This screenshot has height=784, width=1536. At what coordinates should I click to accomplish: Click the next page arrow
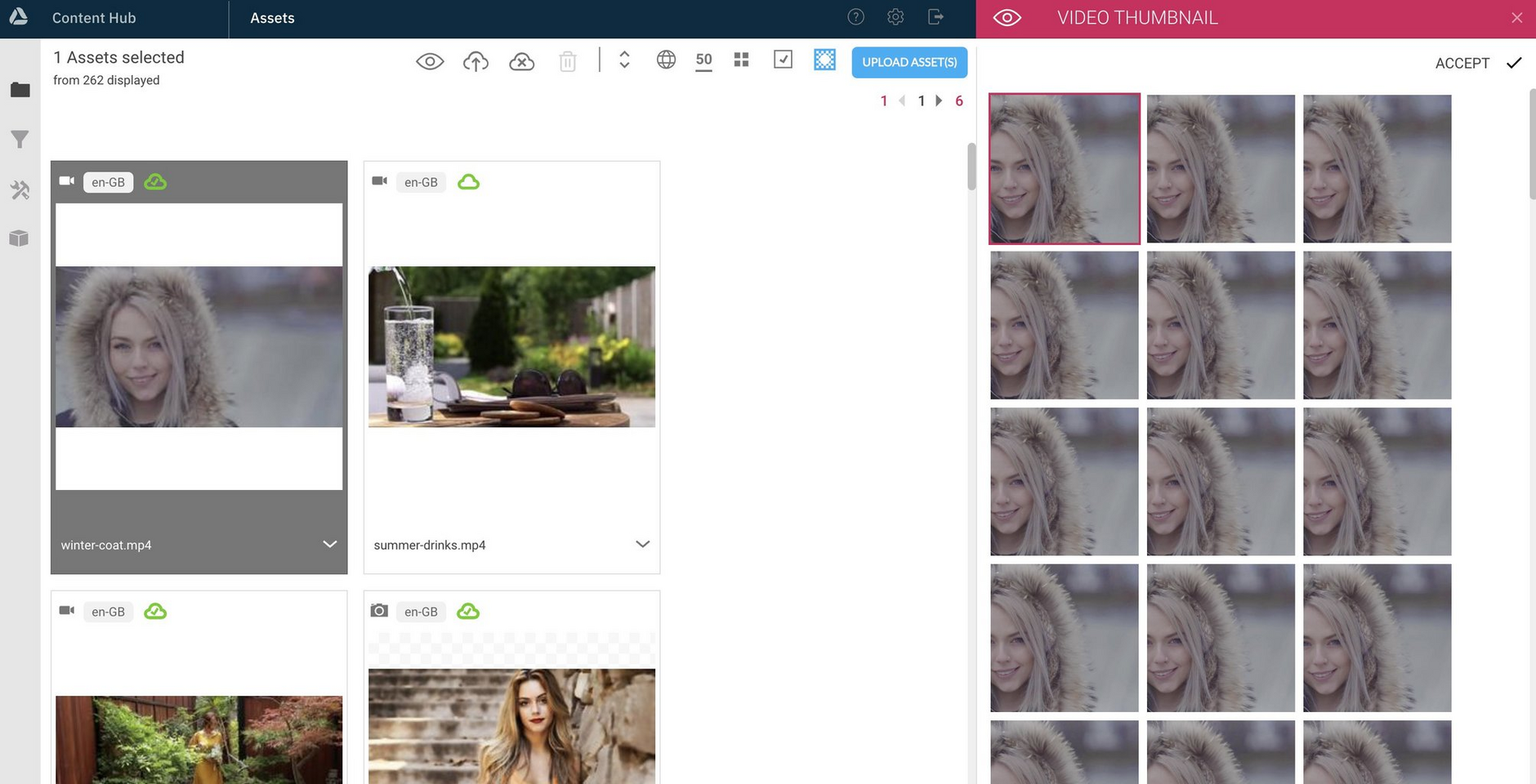click(939, 100)
